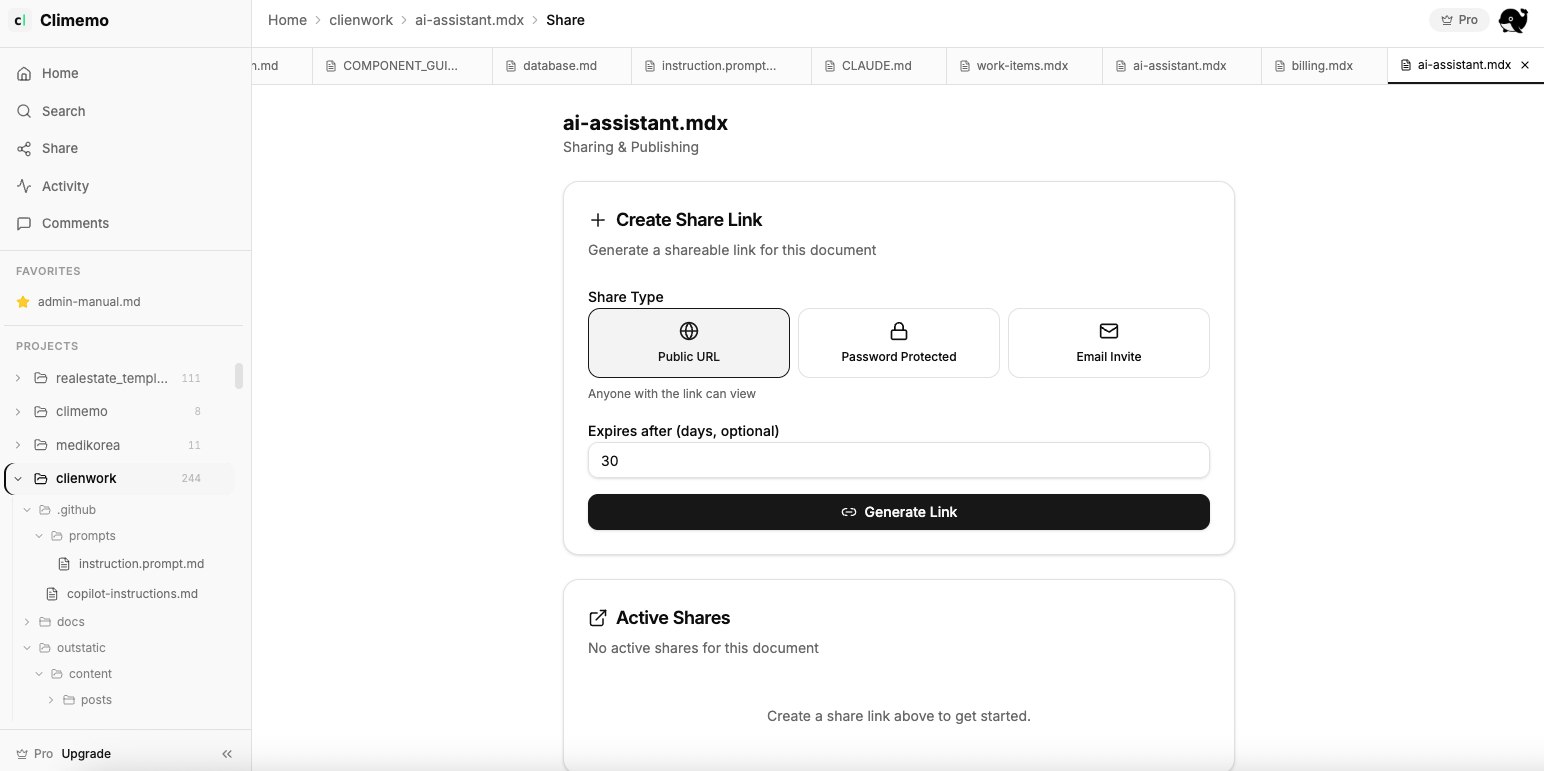Viewport: 1544px width, 771px height.
Task: Click the project list scrollbar handle
Action: [x=239, y=376]
